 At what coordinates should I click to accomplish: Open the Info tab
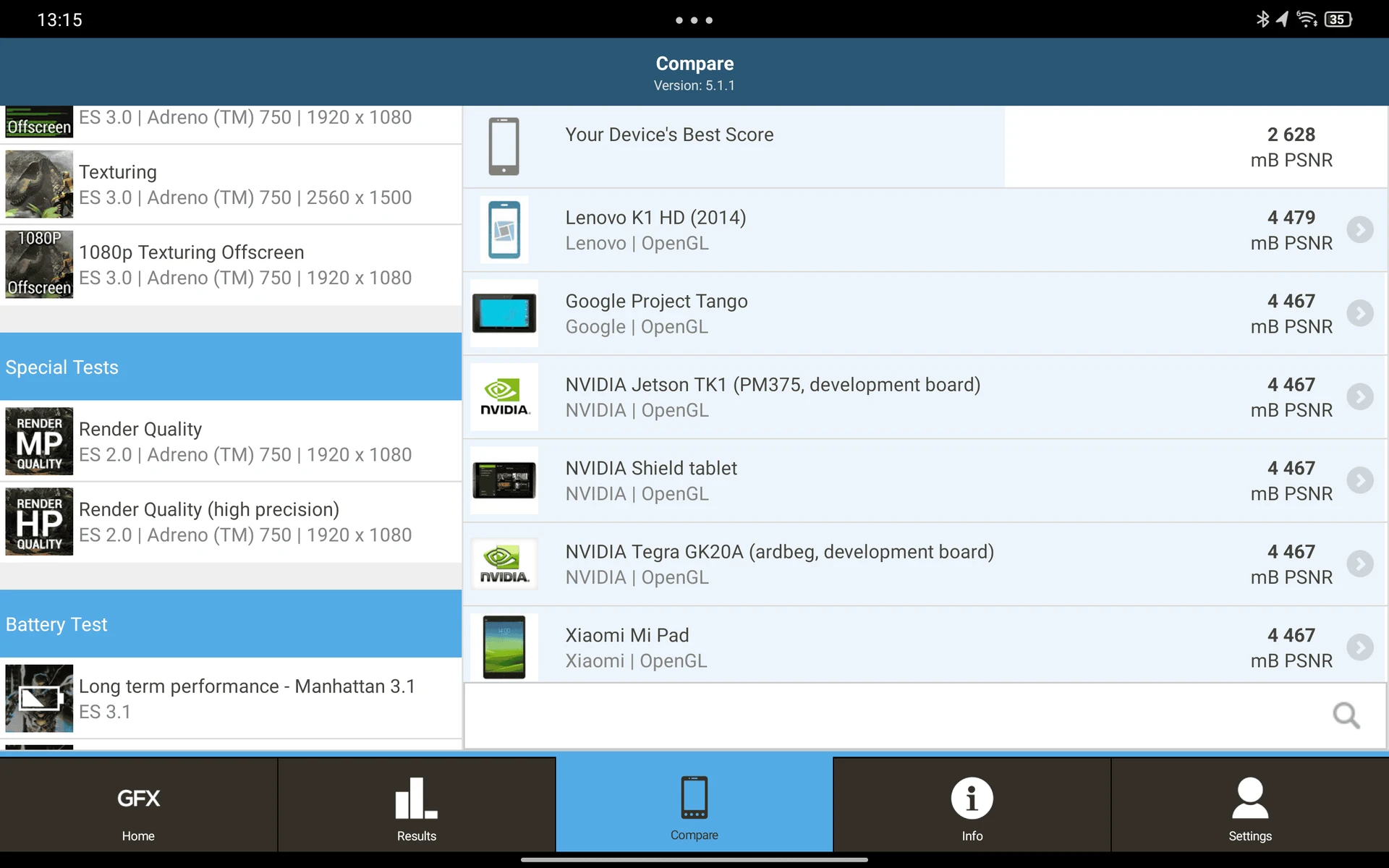click(972, 804)
